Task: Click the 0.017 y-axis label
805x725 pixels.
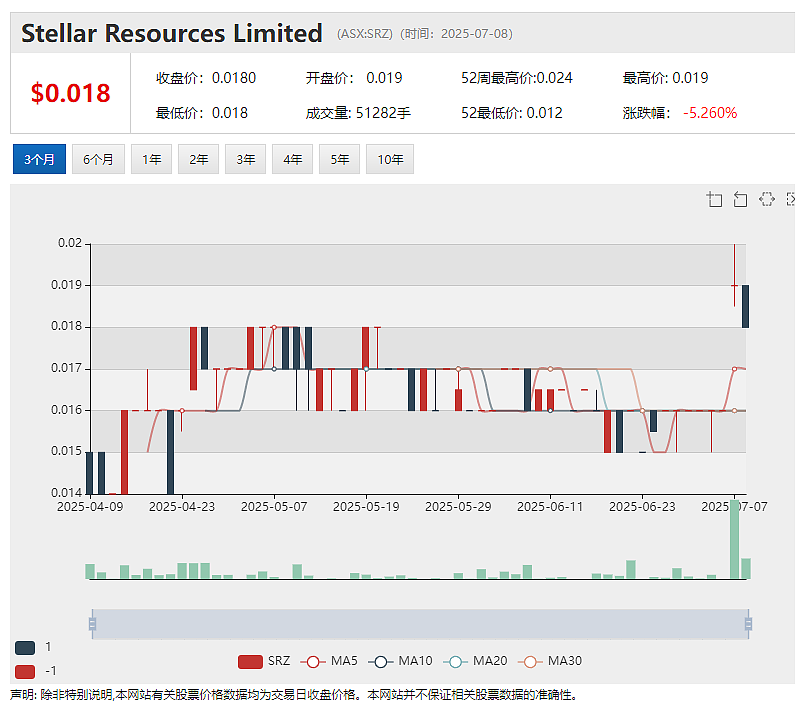Action: click(x=66, y=368)
